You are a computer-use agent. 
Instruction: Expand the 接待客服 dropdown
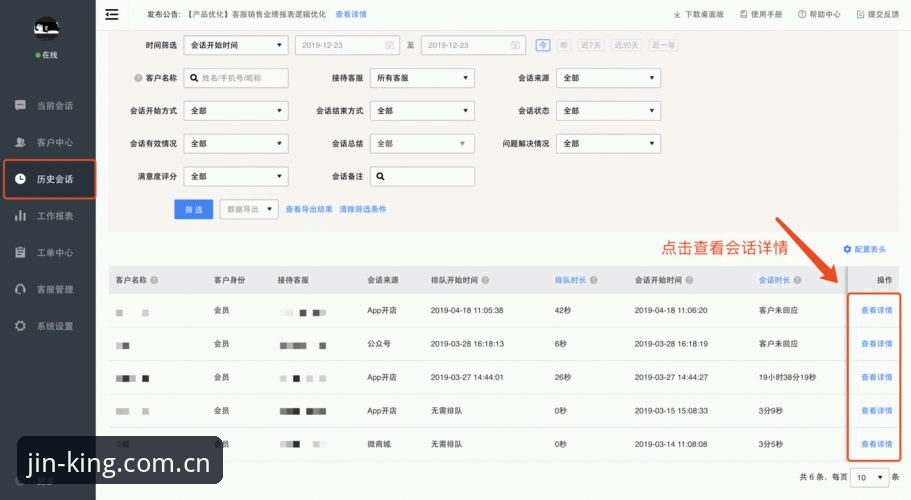point(422,78)
